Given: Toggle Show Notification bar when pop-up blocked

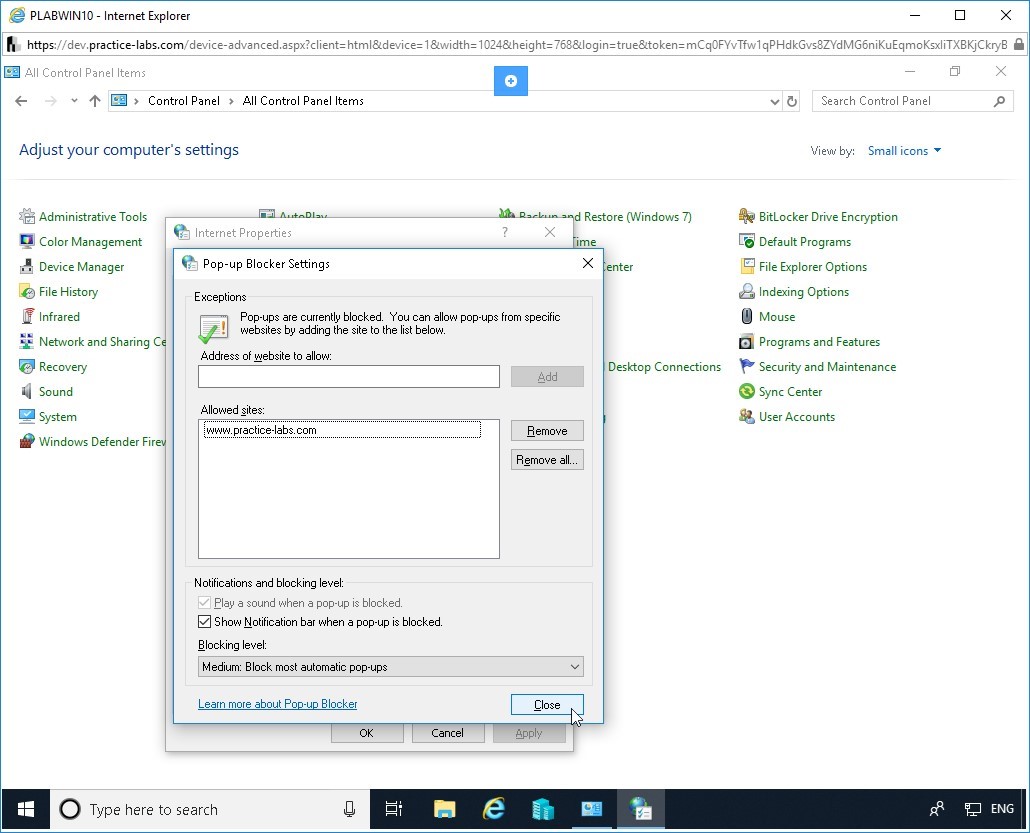Looking at the screenshot, I should pyautogui.click(x=204, y=621).
